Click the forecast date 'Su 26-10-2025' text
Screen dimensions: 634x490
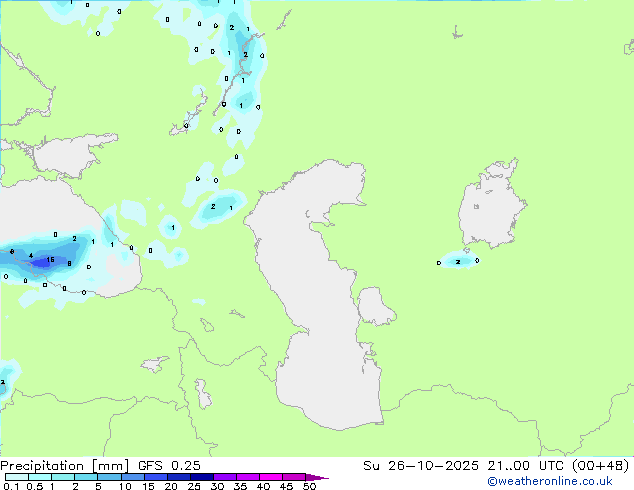pos(421,466)
